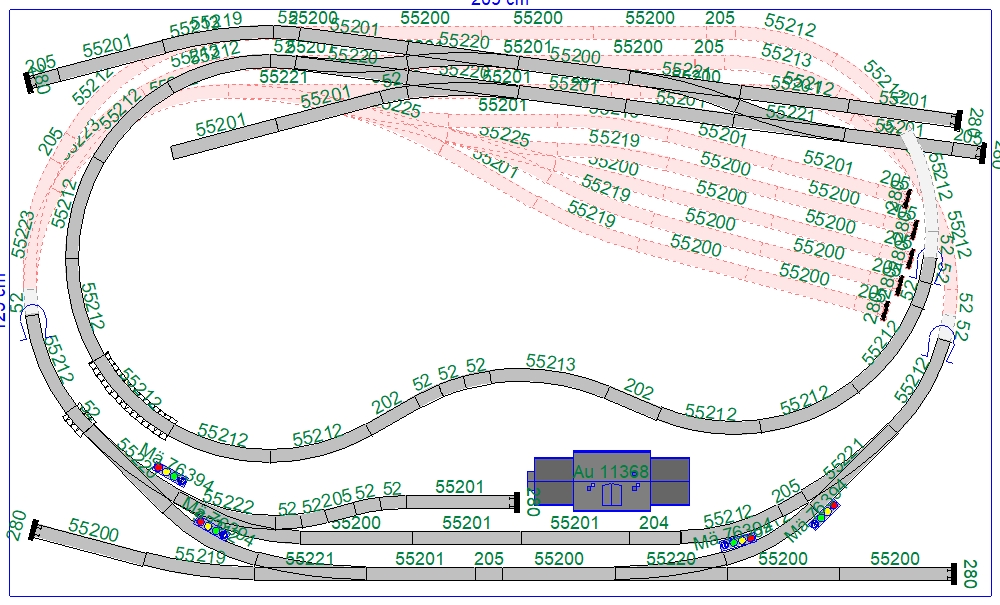Click the uppermost buffer stop at top-right
Image resolution: width=1000 pixels, height=605 pixels.
pyautogui.click(x=957, y=118)
